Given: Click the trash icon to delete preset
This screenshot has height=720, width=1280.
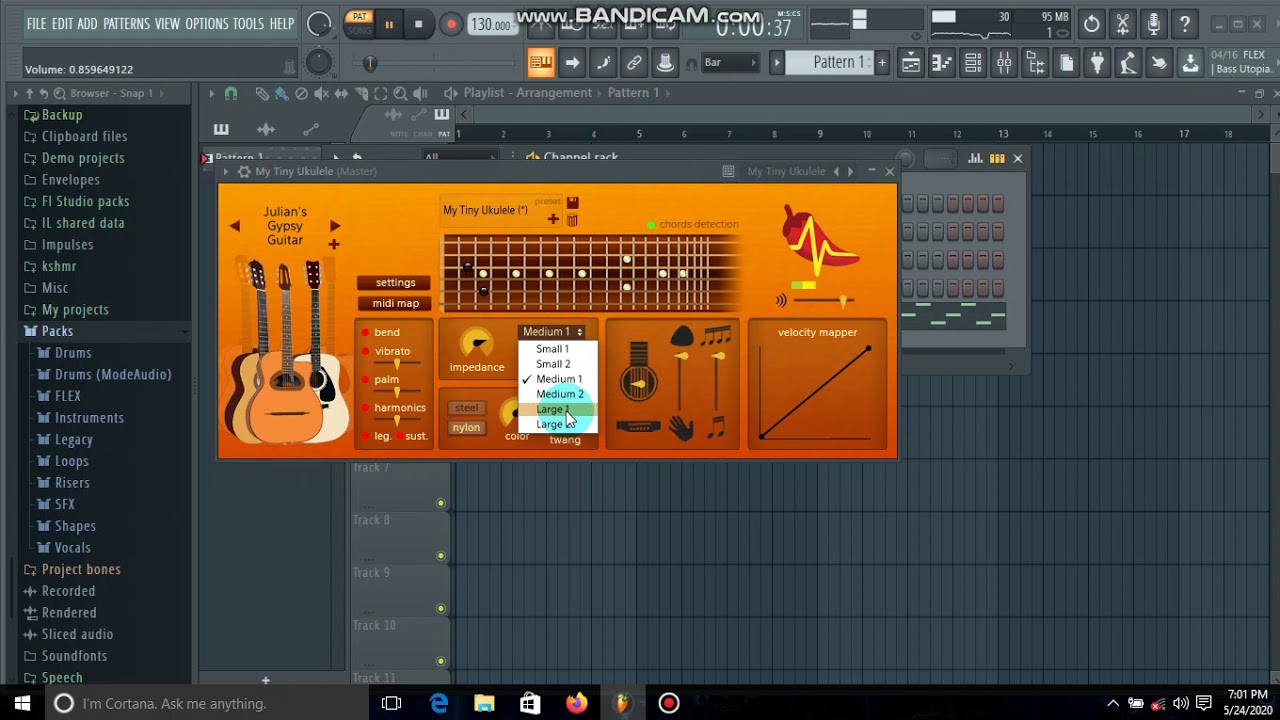Looking at the screenshot, I should [572, 220].
